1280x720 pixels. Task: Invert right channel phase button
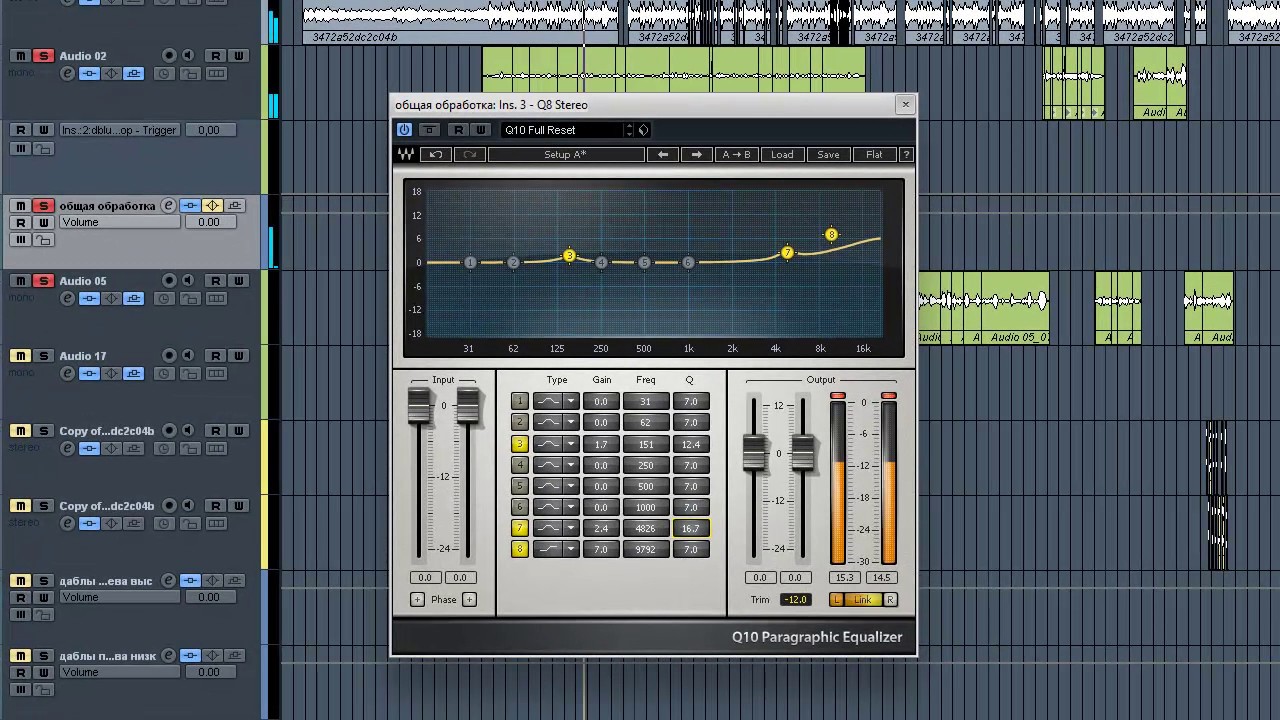pos(469,599)
